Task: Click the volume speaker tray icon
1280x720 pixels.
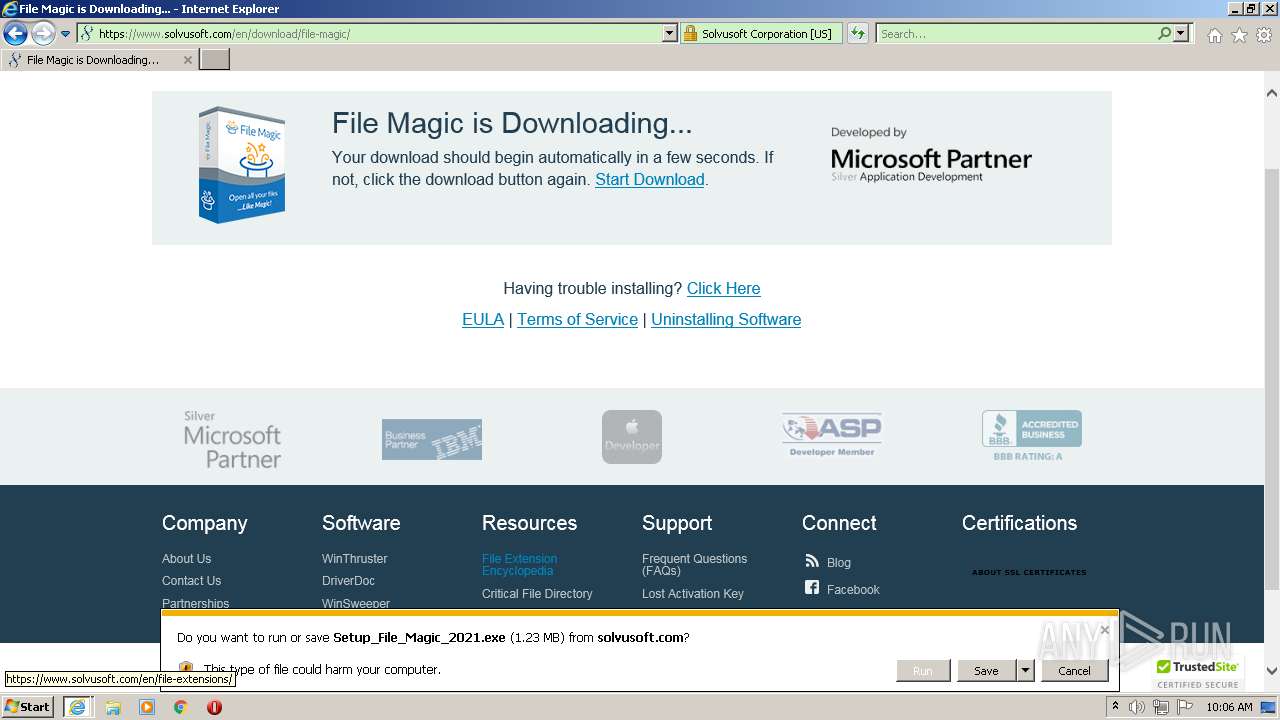Action: coord(1137,707)
